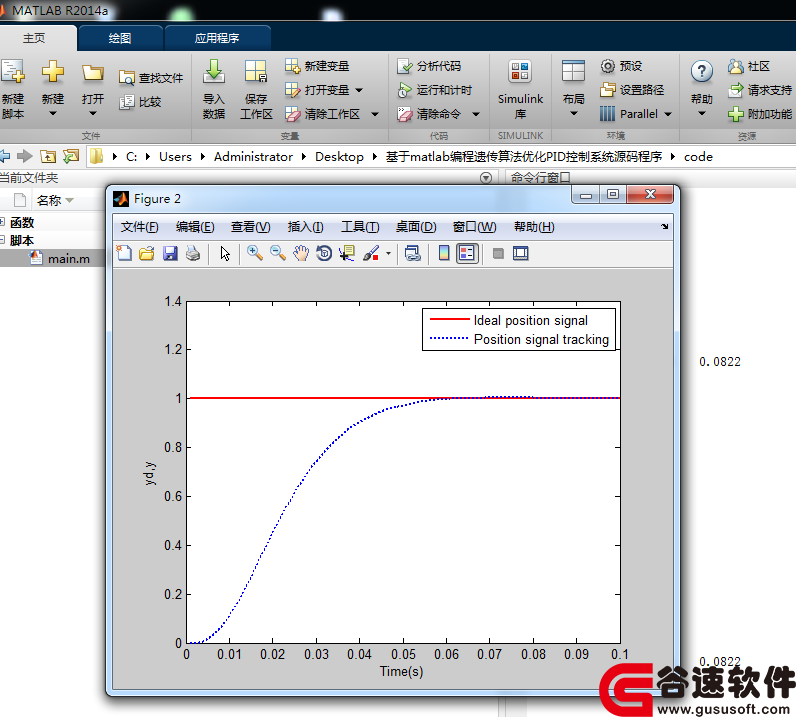Click Print Figure icon

coord(193,253)
